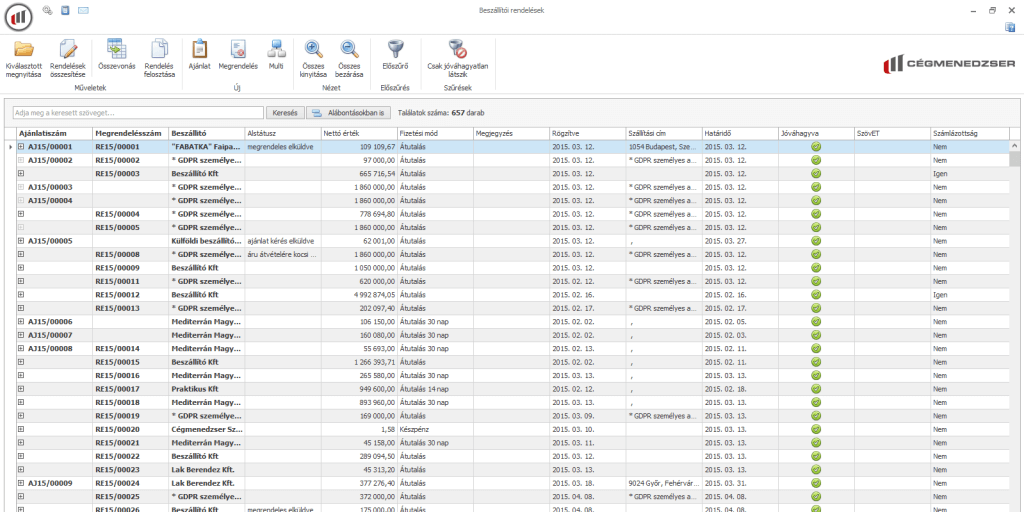Toggle the Alábontásokban is search option
The height and width of the screenshot is (512, 1024).
pyautogui.click(x=350, y=113)
